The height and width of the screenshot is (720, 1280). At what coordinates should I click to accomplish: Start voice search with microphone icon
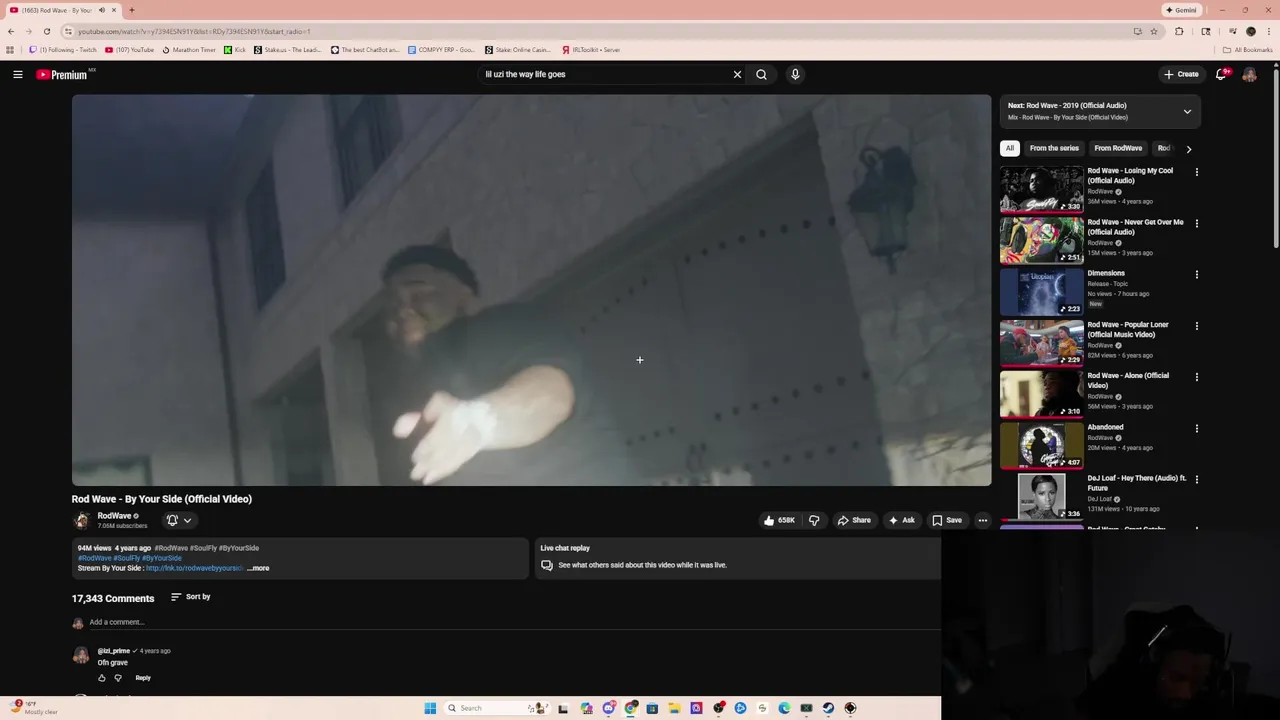tap(795, 74)
